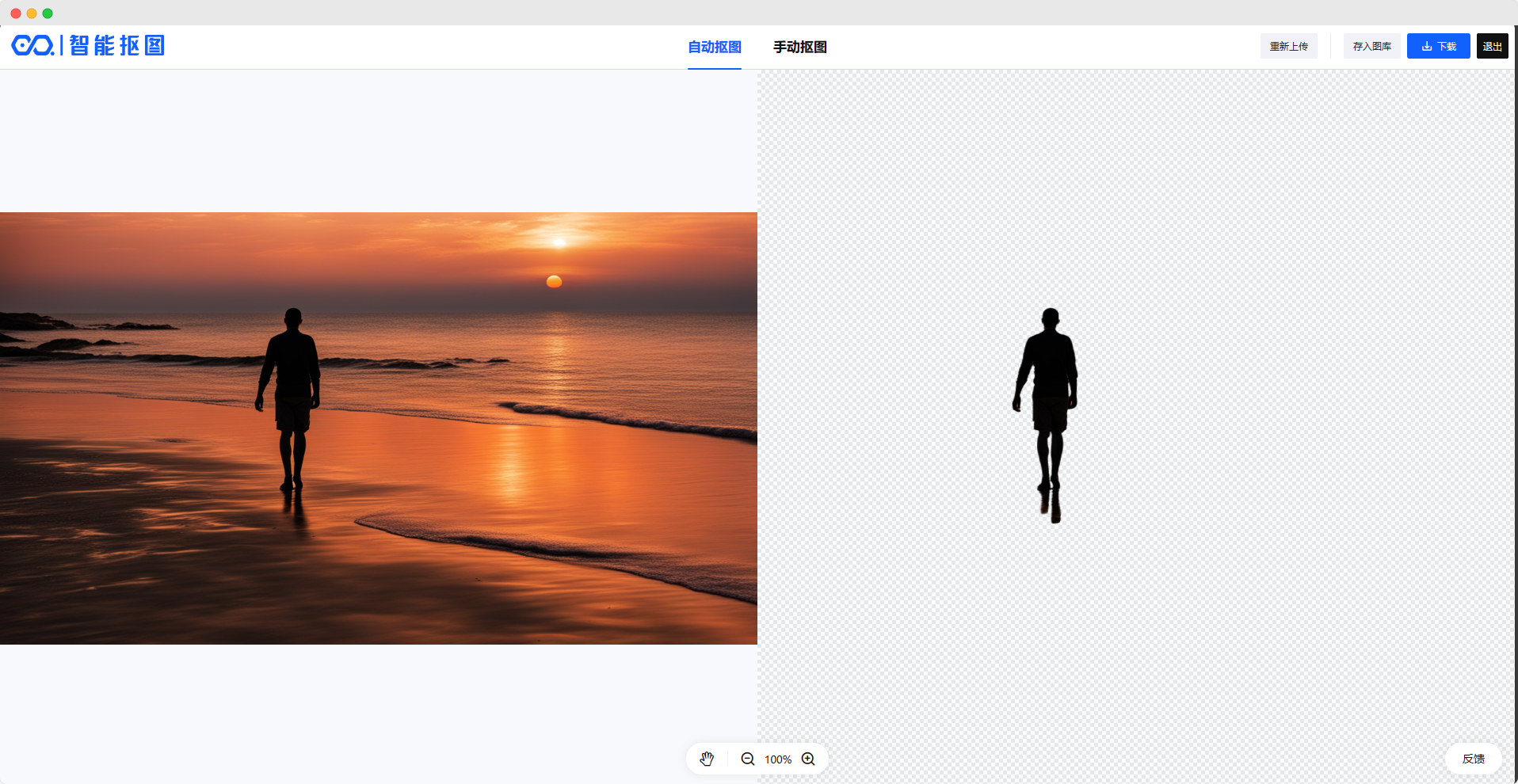Click the red macOS close button
The width and height of the screenshot is (1518, 784).
coord(16,13)
